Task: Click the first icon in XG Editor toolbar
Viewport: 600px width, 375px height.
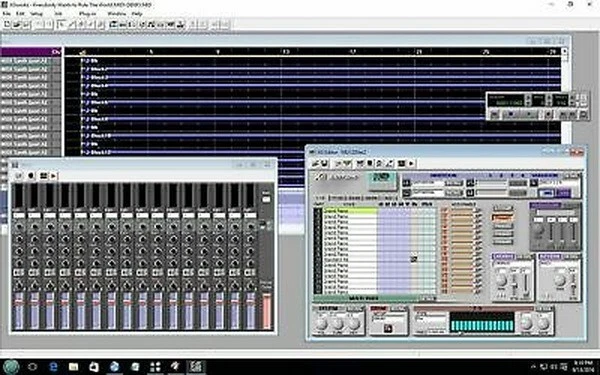Action: (x=315, y=163)
